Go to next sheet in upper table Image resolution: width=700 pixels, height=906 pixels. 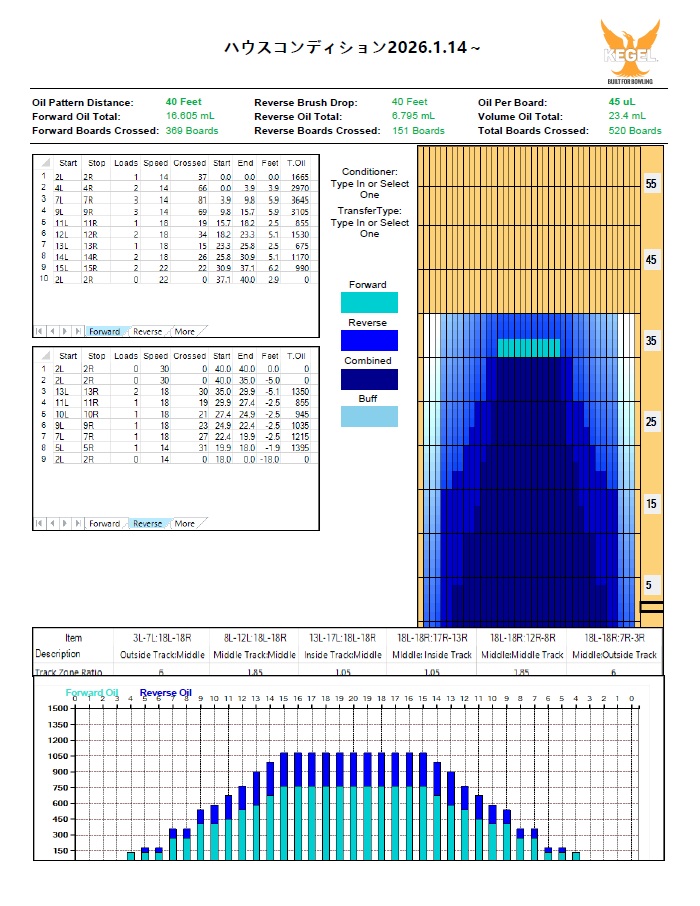coord(64,331)
